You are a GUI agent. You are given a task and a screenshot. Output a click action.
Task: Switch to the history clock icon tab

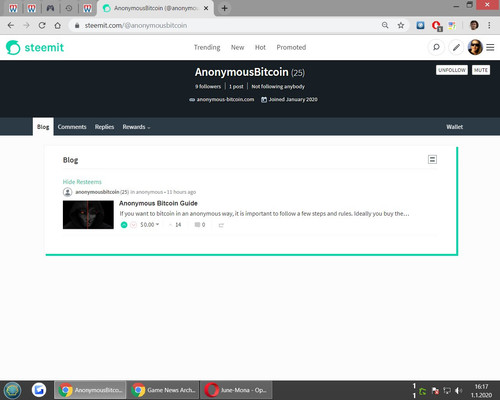click(69, 8)
